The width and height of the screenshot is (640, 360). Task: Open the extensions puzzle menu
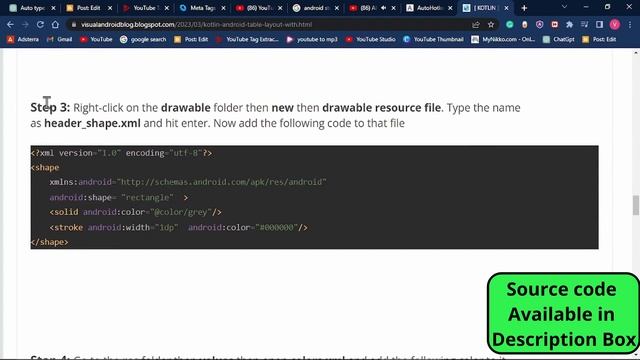[569, 24]
